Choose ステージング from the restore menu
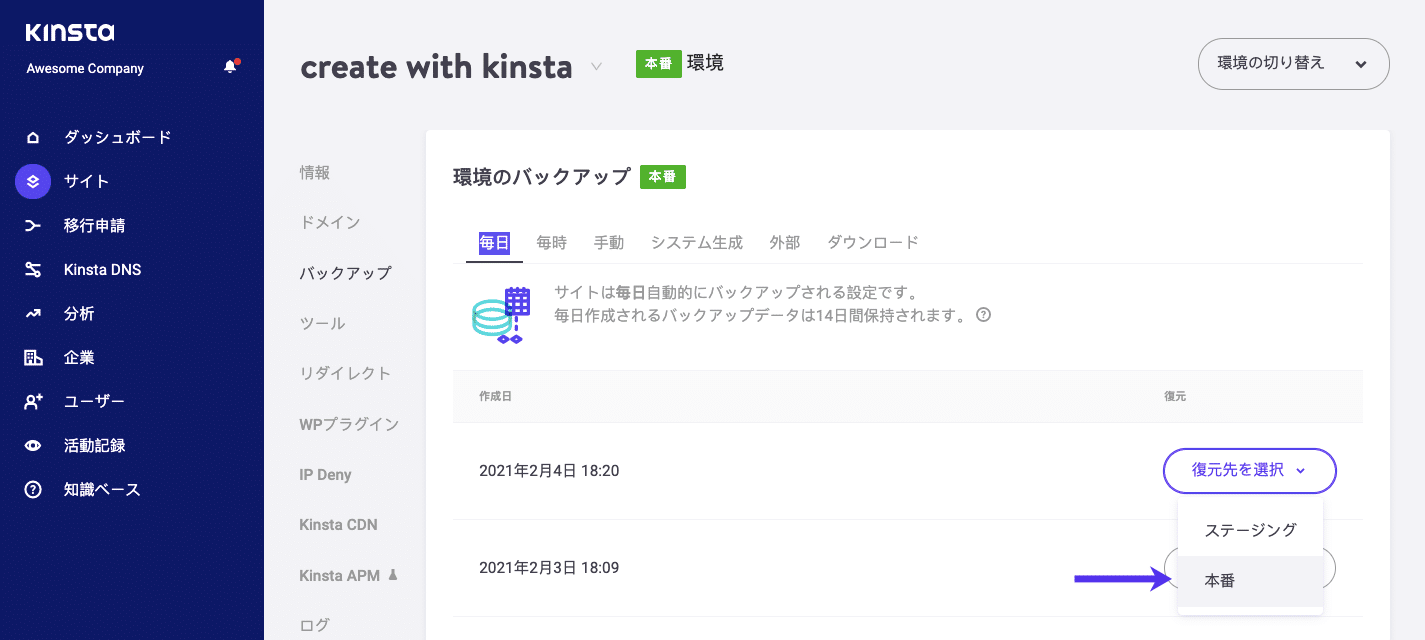 tap(1249, 529)
